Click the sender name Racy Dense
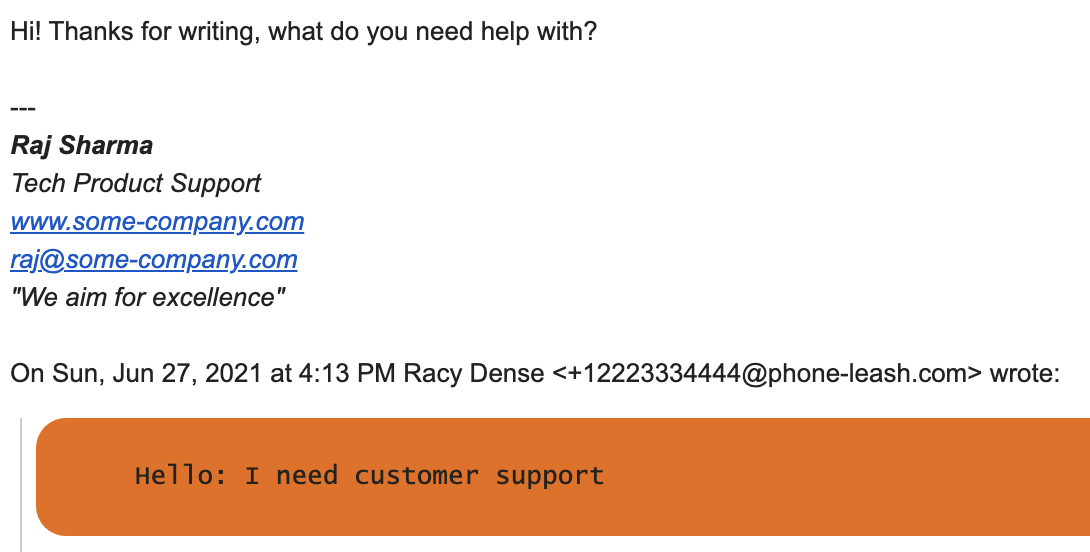The image size is (1090, 552). click(473, 373)
